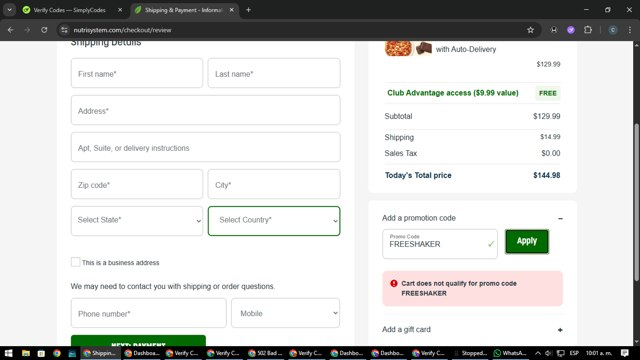Screen dimensions: 640x360
Task: Close the Shipping & Payment tab
Action: click(231, 10)
